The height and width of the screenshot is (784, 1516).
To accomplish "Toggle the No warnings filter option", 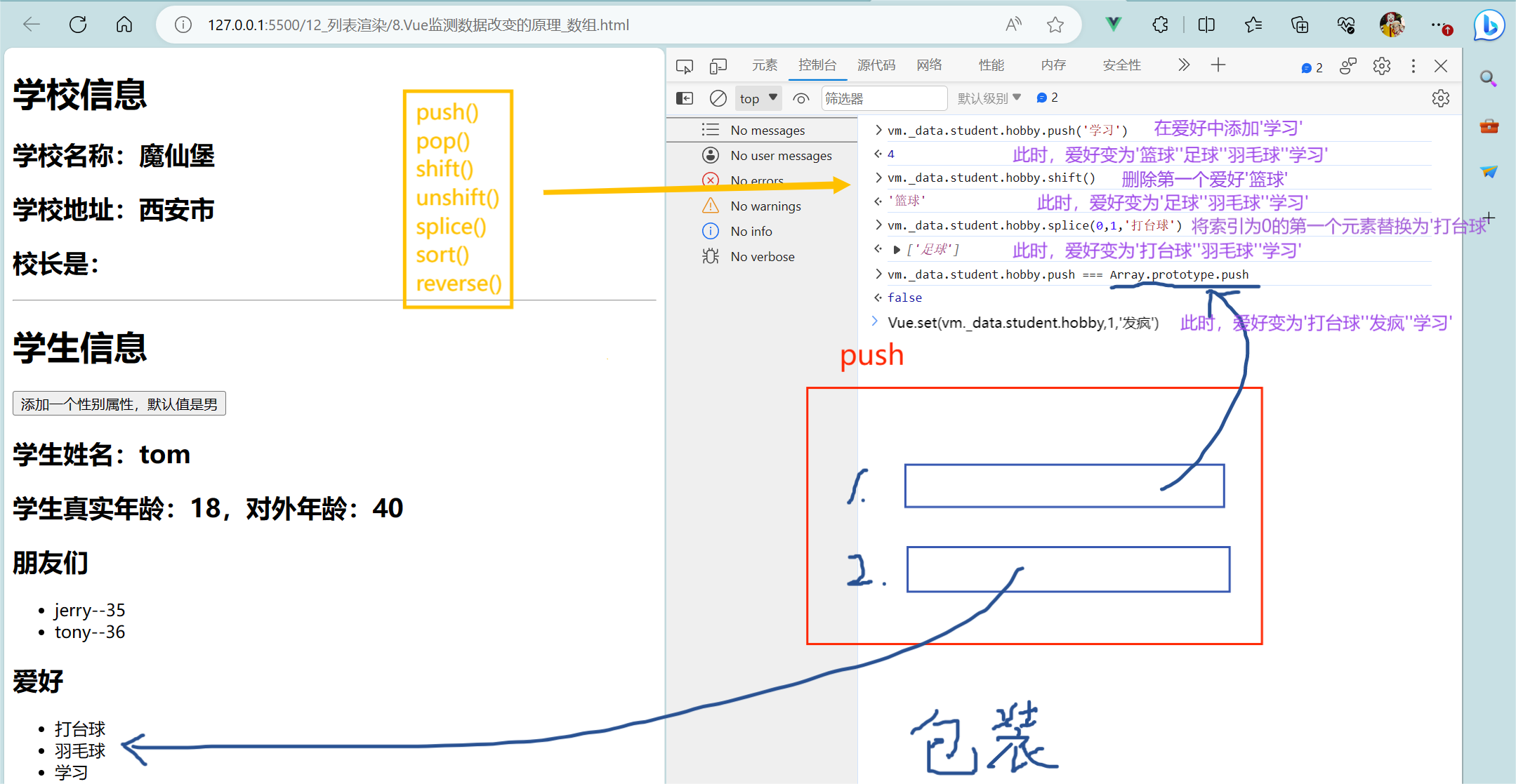I will [767, 206].
